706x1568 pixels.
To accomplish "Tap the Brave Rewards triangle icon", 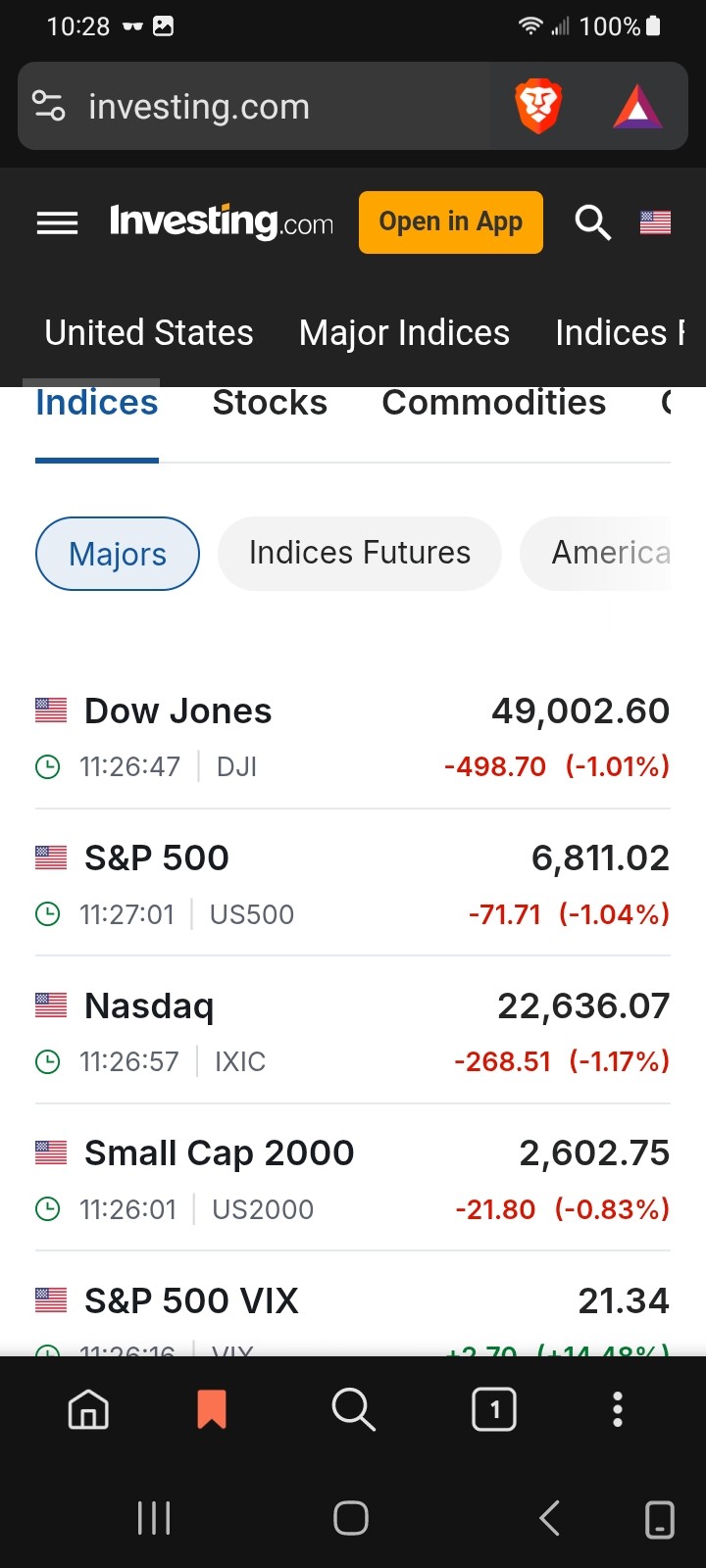I will tap(637, 107).
